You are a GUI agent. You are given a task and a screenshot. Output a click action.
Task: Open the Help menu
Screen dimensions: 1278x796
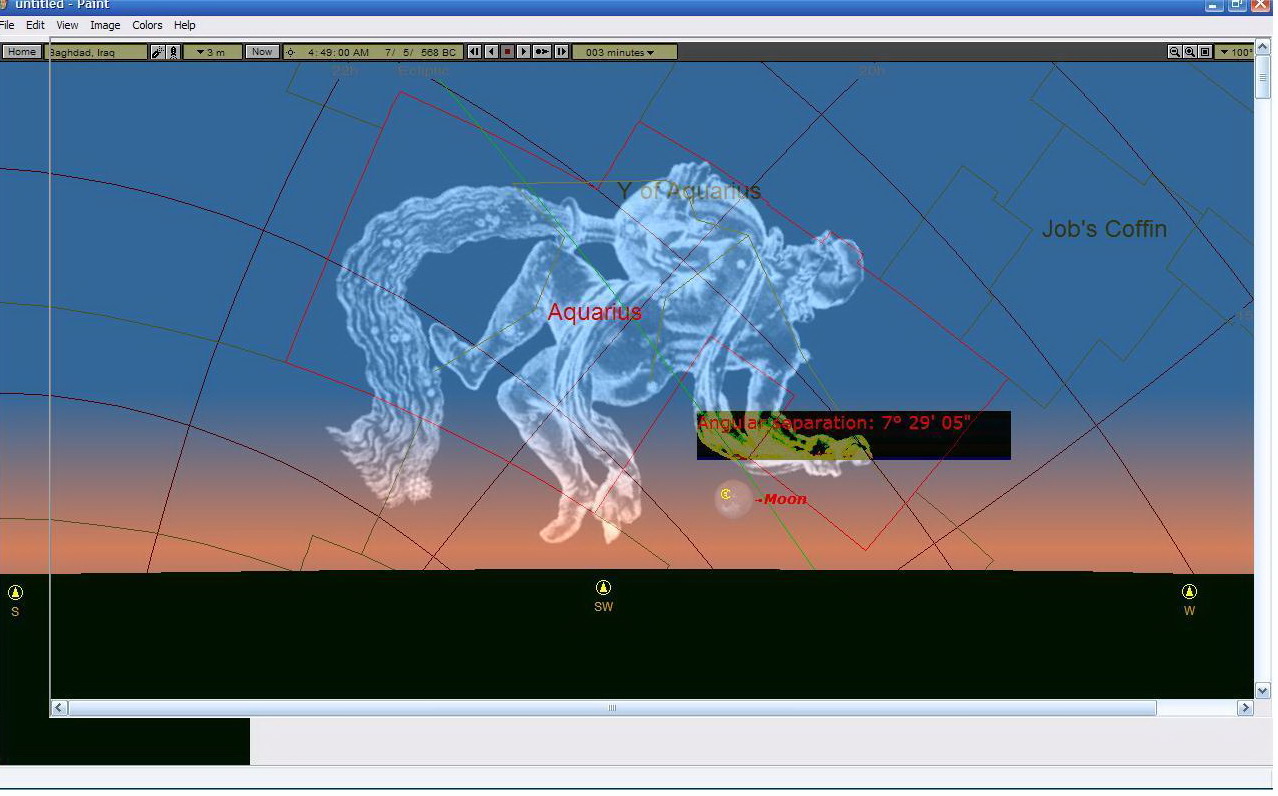(x=184, y=25)
